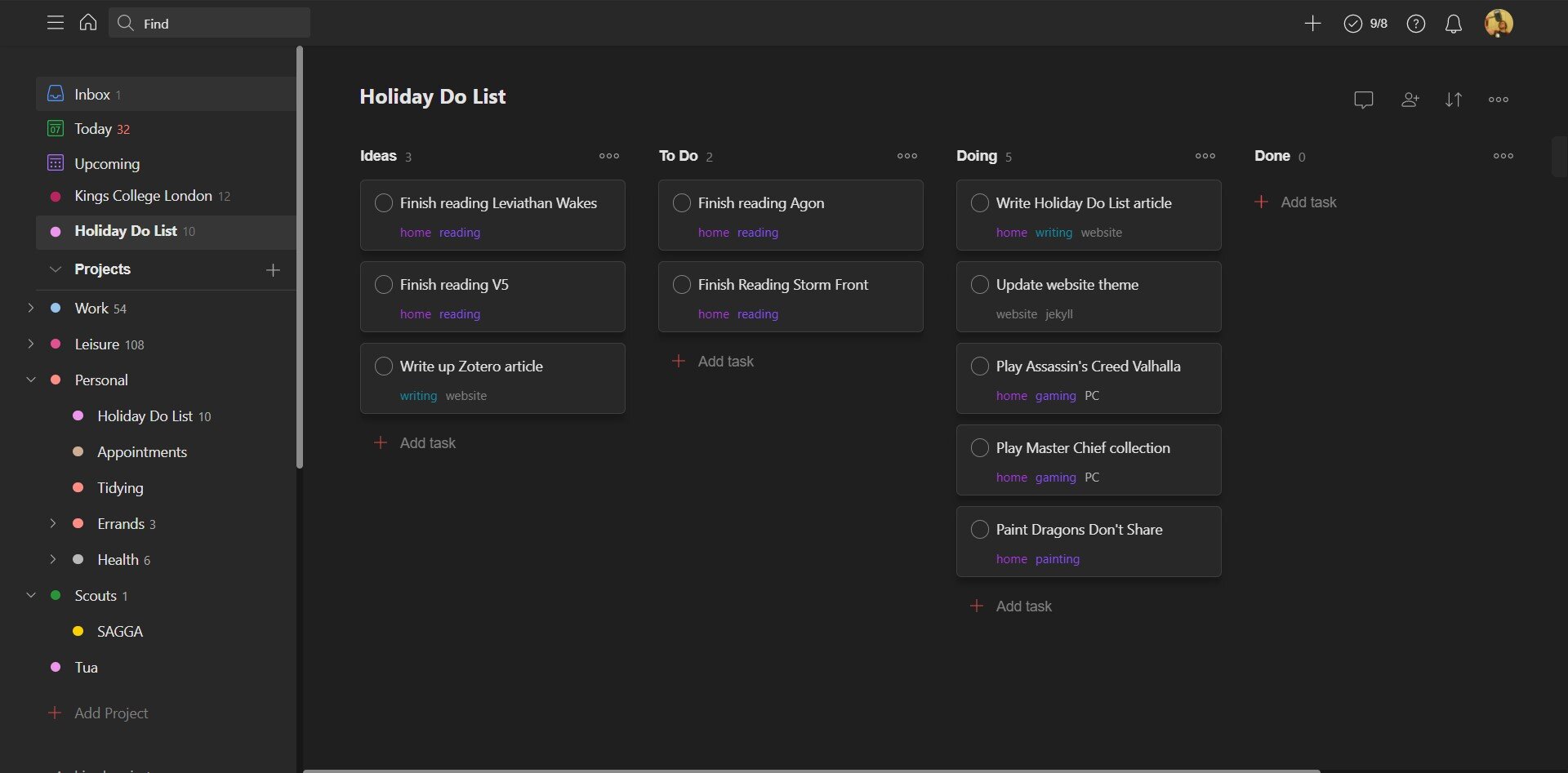Complete Finish reading Agon task
The height and width of the screenshot is (773, 1568).
click(682, 203)
